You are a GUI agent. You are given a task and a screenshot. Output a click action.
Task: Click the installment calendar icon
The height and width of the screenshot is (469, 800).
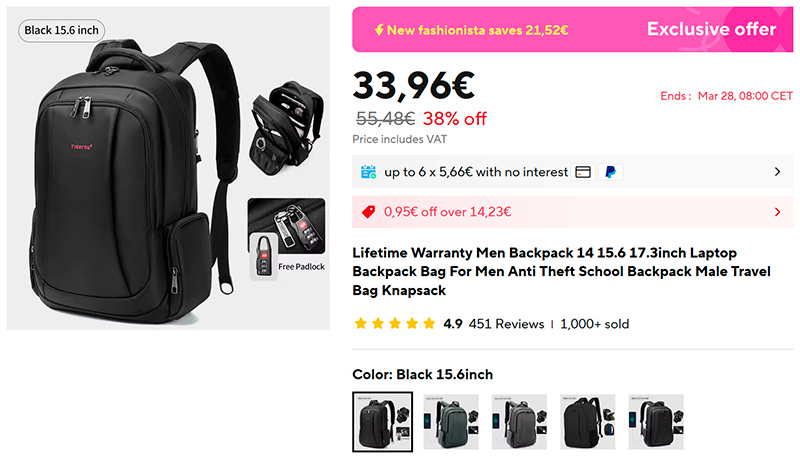368,172
